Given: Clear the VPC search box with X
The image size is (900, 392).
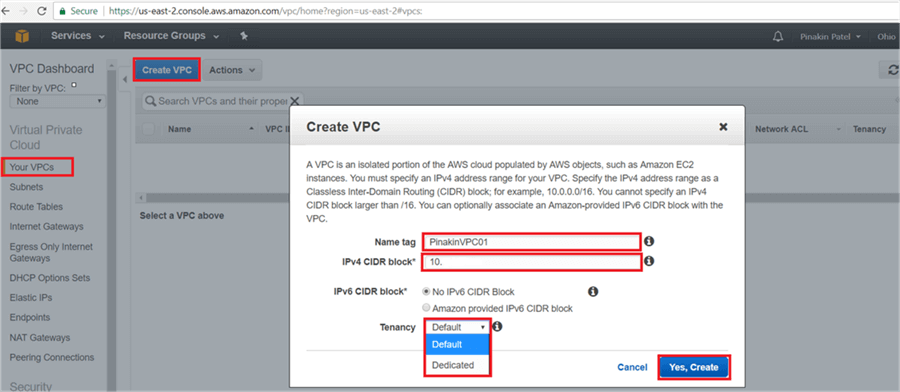Looking at the screenshot, I should point(295,101).
